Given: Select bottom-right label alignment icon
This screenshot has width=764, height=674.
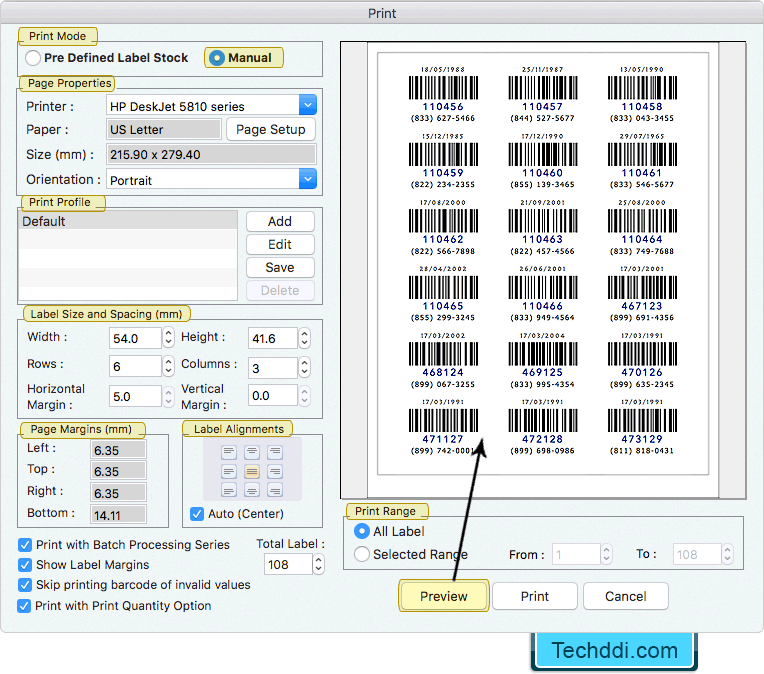Looking at the screenshot, I should 275,490.
